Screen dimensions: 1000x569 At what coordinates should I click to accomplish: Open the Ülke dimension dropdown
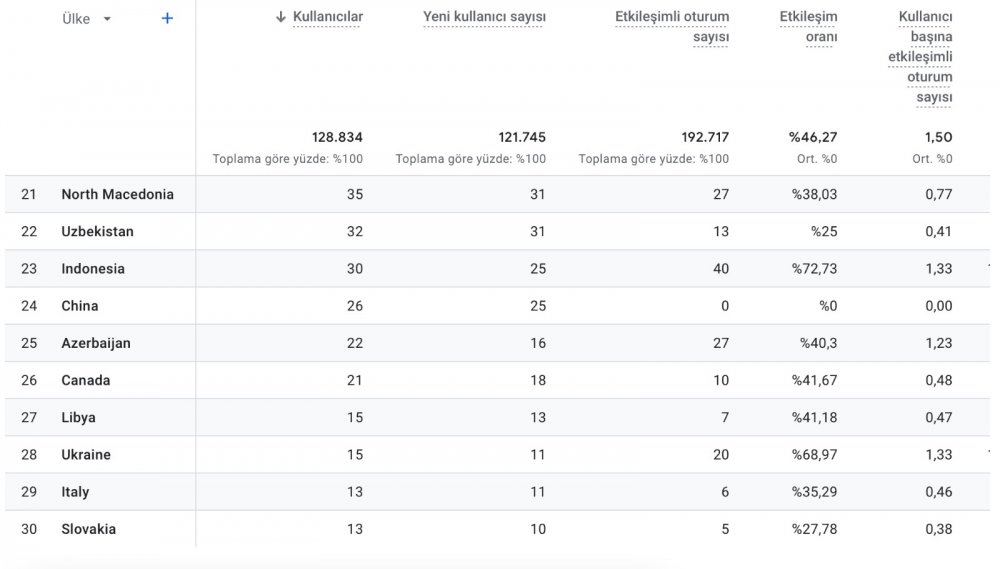click(x=87, y=19)
